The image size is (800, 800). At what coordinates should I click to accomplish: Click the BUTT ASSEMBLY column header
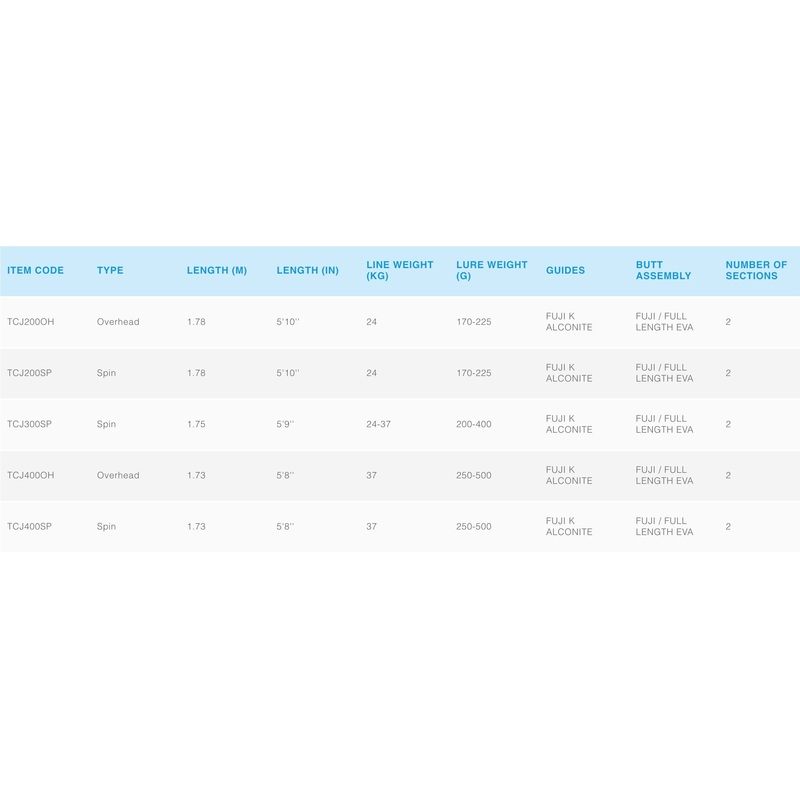click(x=663, y=271)
